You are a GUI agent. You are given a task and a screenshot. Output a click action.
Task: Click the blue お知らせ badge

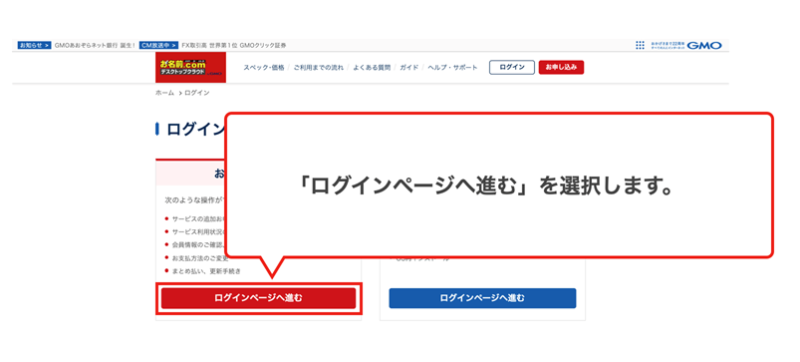click(x=35, y=45)
